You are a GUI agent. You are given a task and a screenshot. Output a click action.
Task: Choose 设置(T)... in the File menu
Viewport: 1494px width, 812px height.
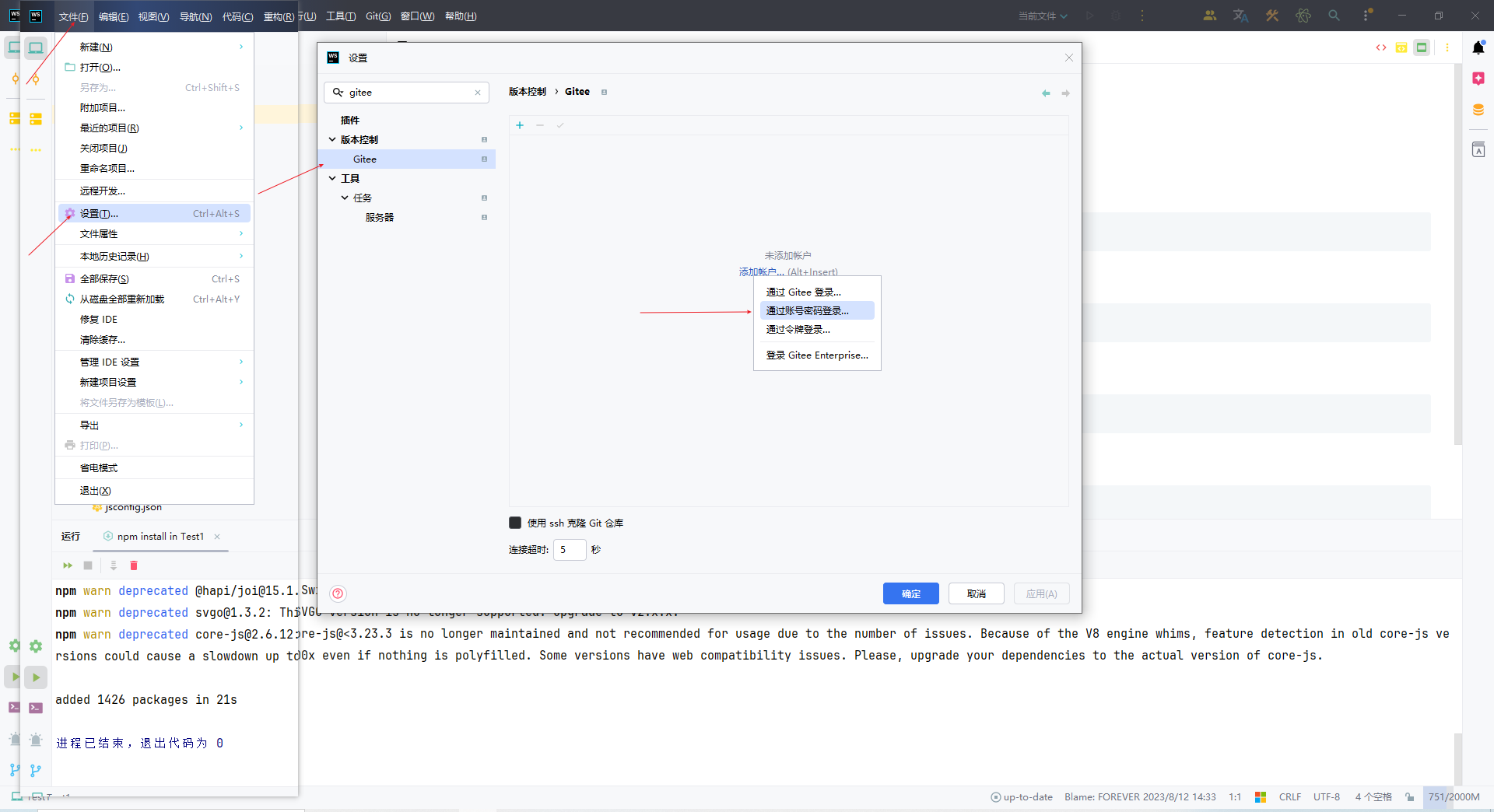(154, 214)
